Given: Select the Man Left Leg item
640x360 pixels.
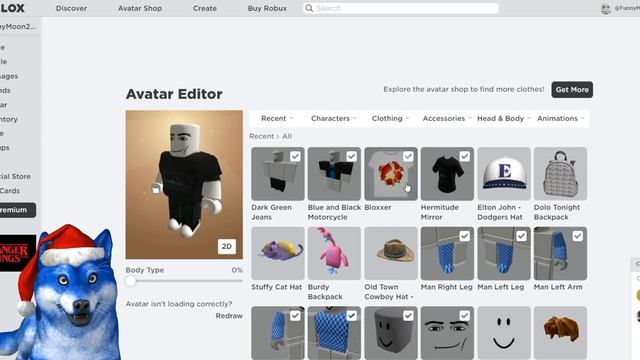Looking at the screenshot, I should pos(504,253).
